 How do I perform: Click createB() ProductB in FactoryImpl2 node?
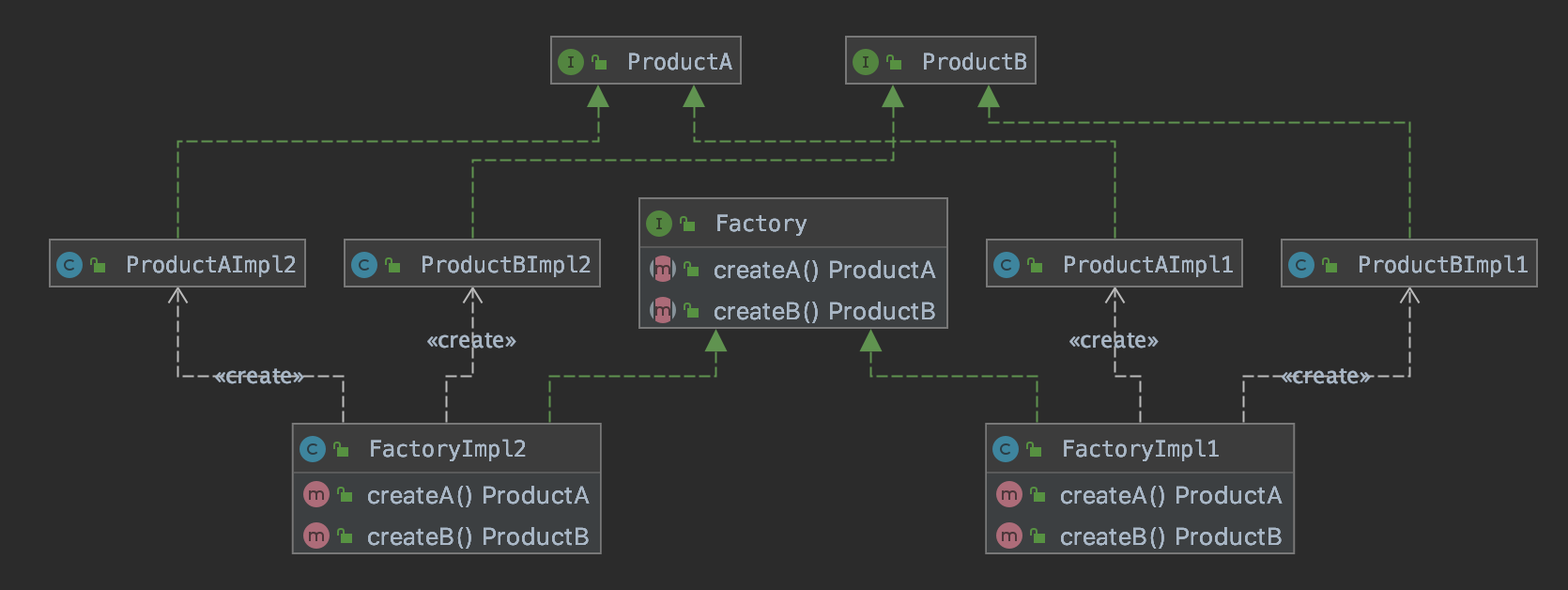[478, 536]
